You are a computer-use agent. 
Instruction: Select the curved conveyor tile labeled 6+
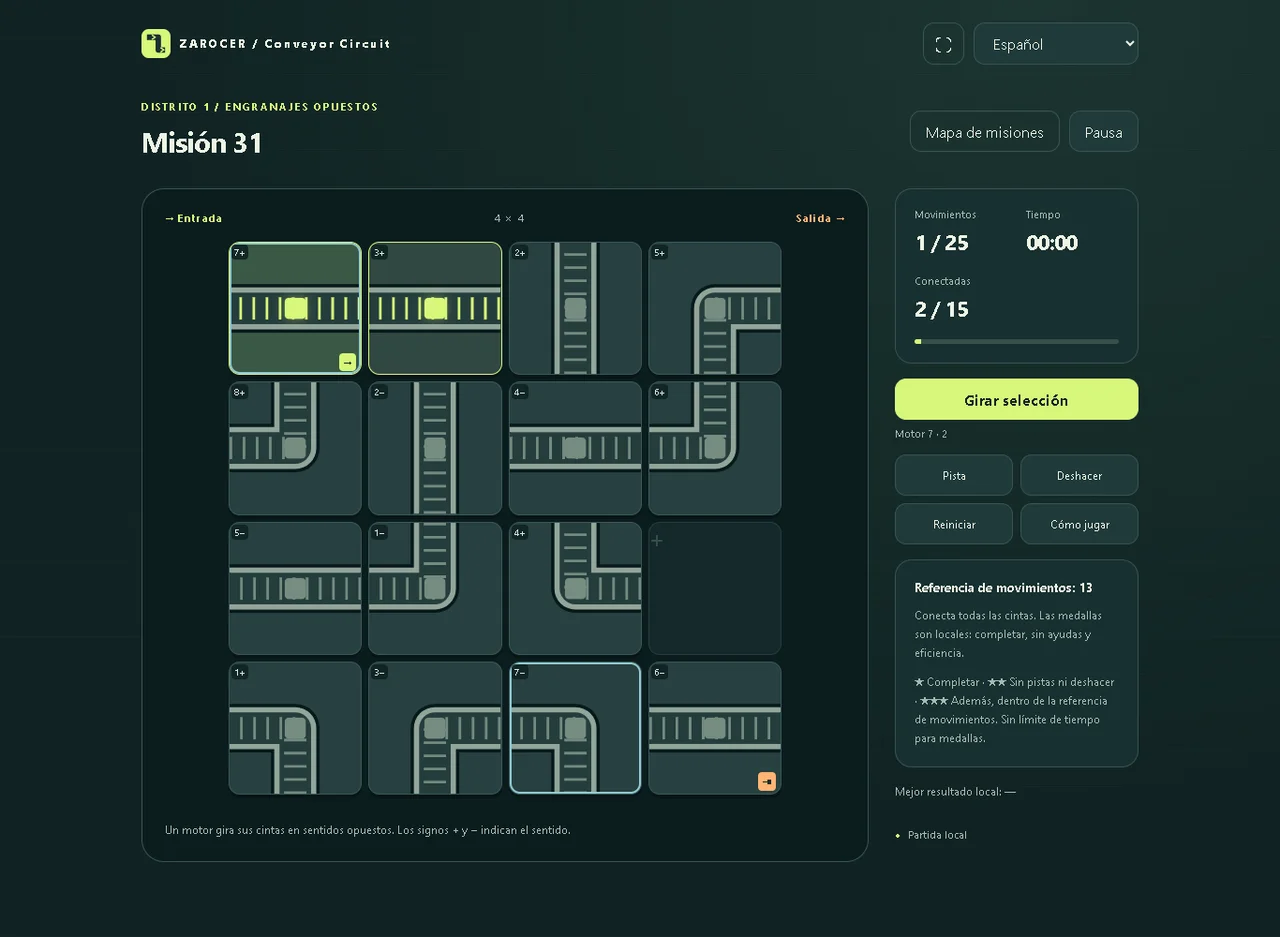coord(715,448)
